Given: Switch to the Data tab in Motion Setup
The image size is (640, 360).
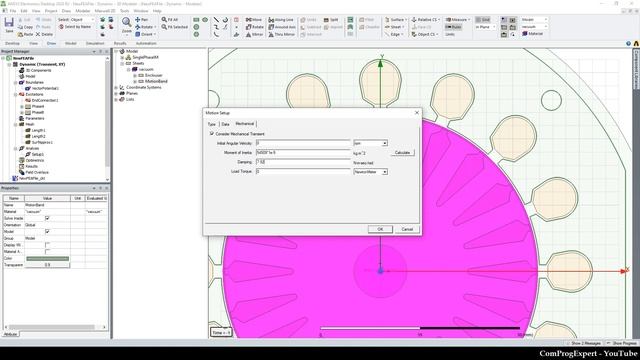Looking at the screenshot, I should tap(225, 124).
